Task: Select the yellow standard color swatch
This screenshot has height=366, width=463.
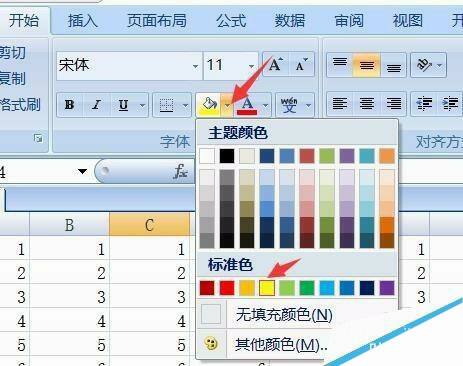Action: [267, 288]
